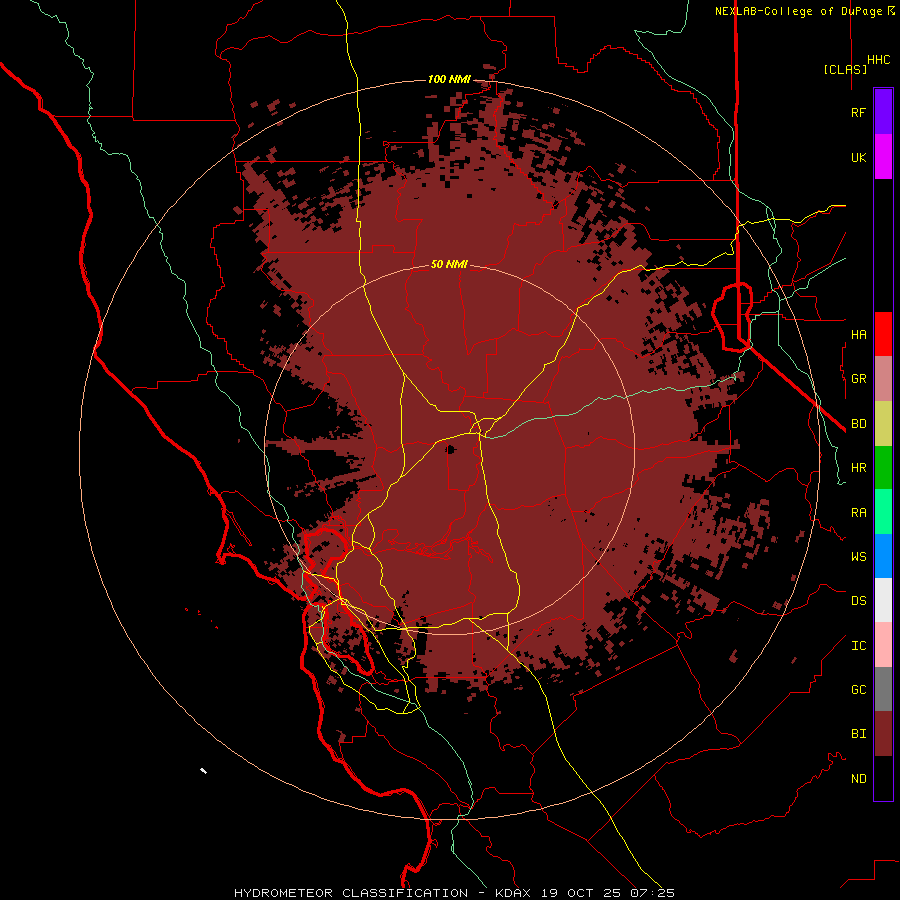Click the WS blue legend swatch
The width and height of the screenshot is (900, 900).
[x=883, y=556]
